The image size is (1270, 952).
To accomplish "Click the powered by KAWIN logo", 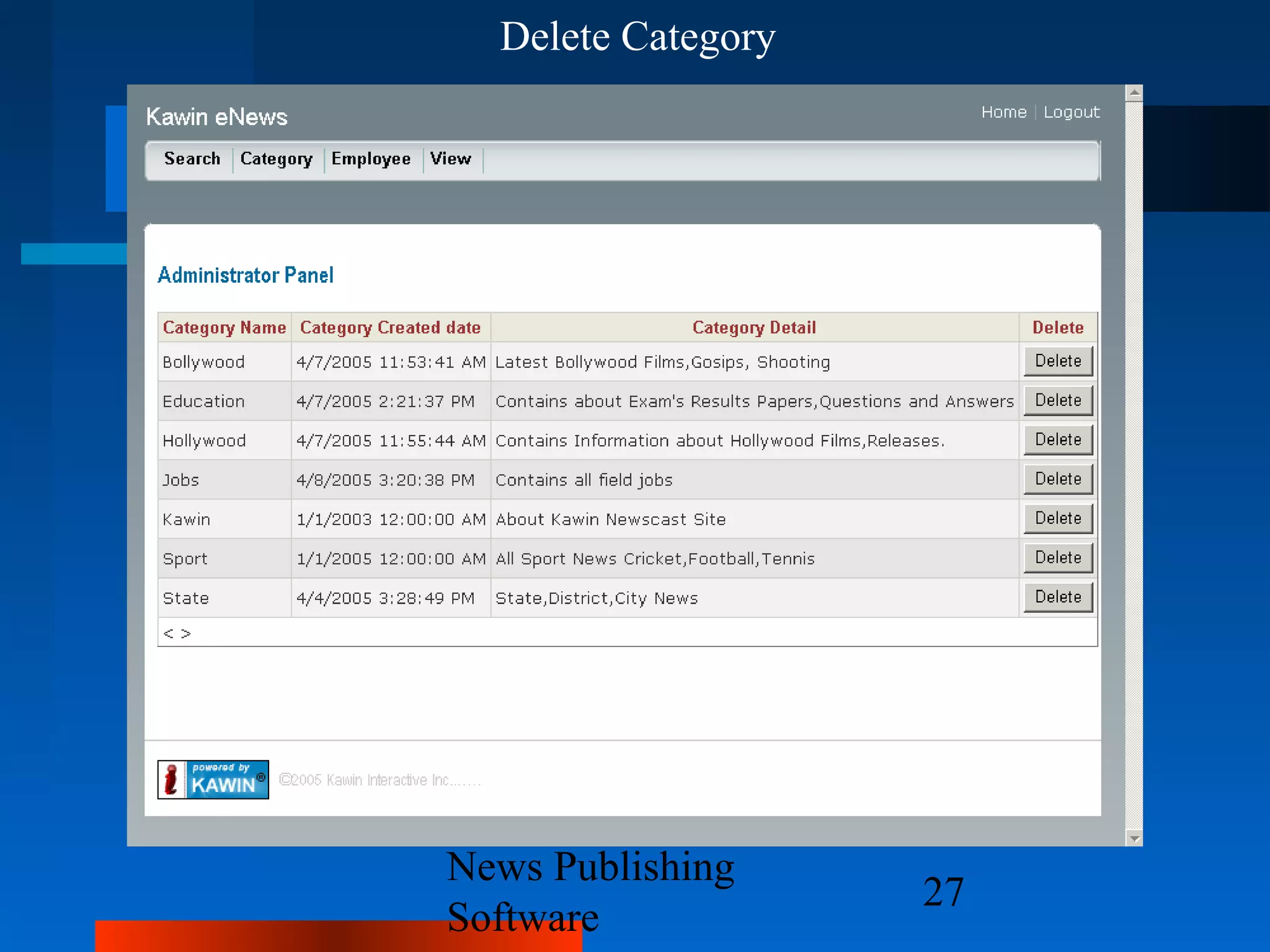I will (x=213, y=780).
